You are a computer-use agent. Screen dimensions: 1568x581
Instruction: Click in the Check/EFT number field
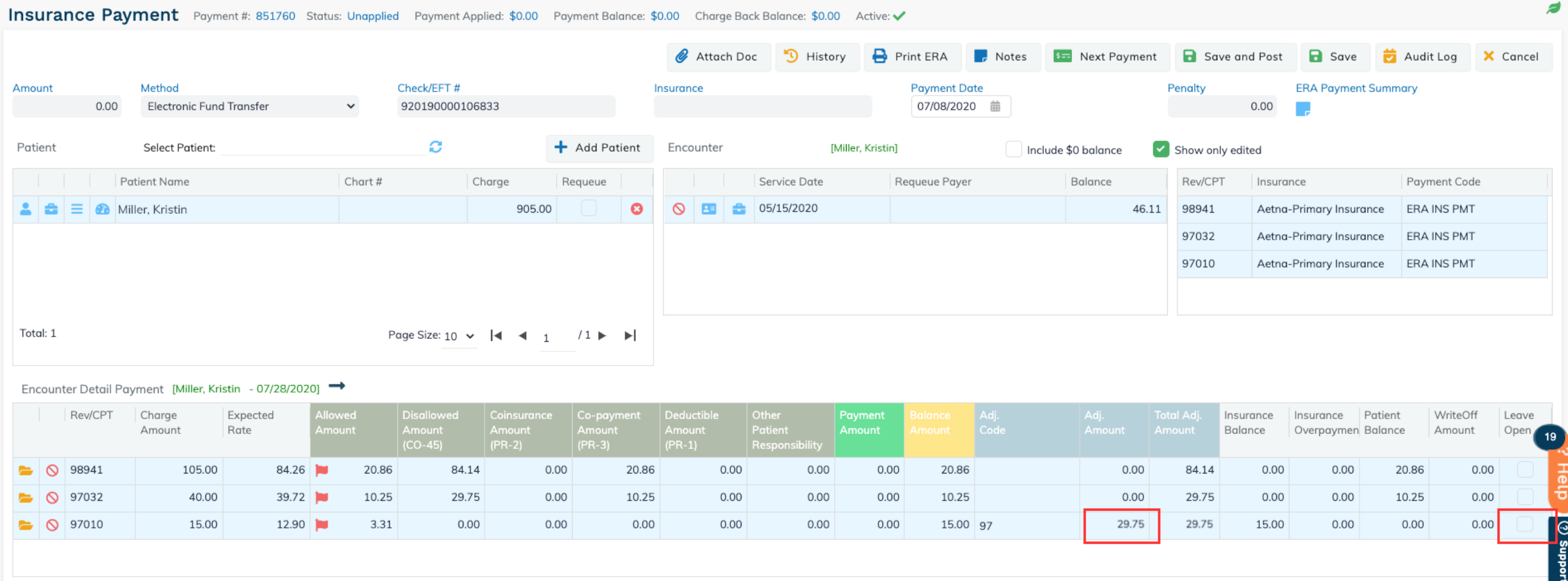pyautogui.click(x=506, y=106)
